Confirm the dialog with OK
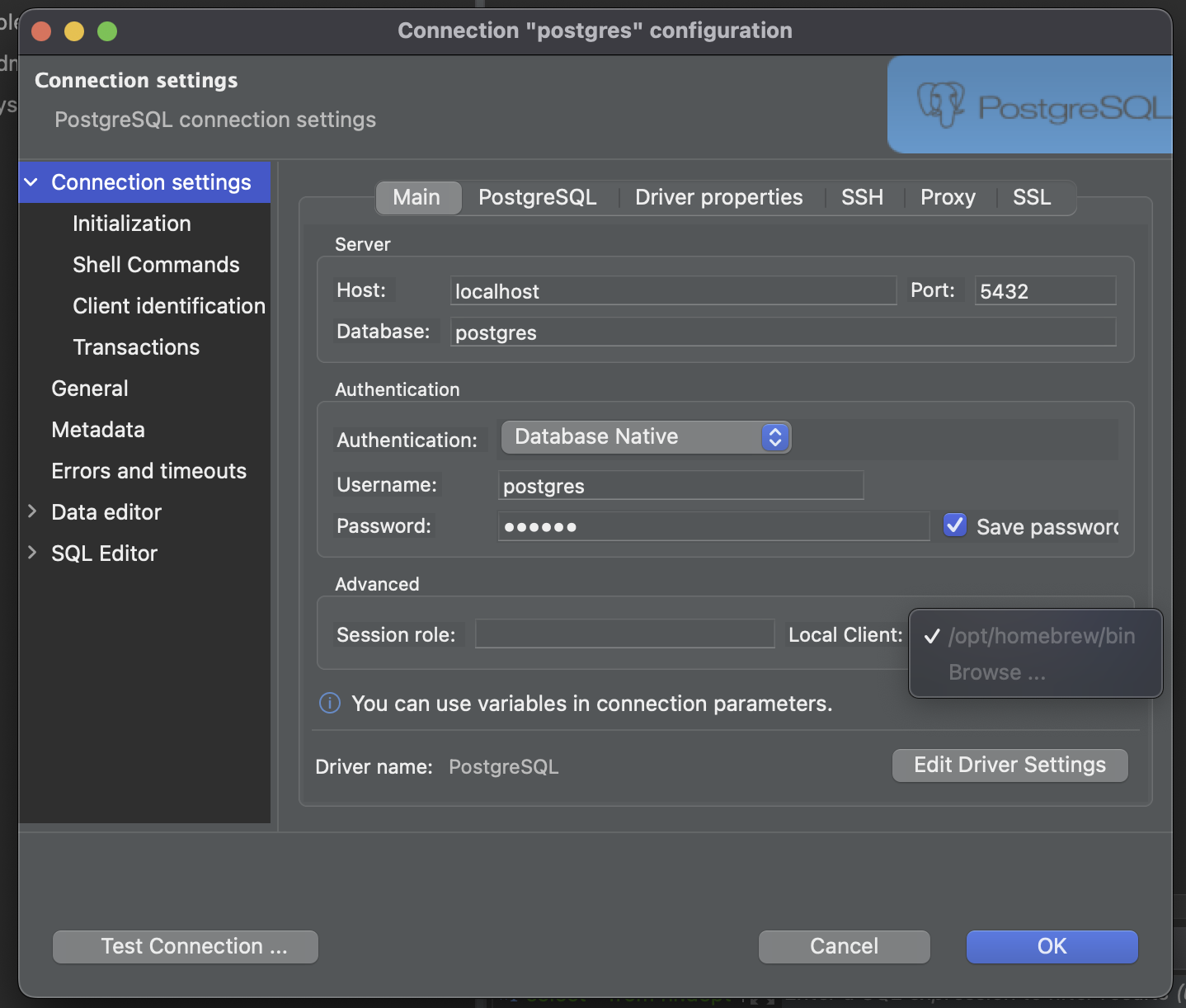Image resolution: width=1186 pixels, height=1008 pixels. pyautogui.click(x=1052, y=946)
